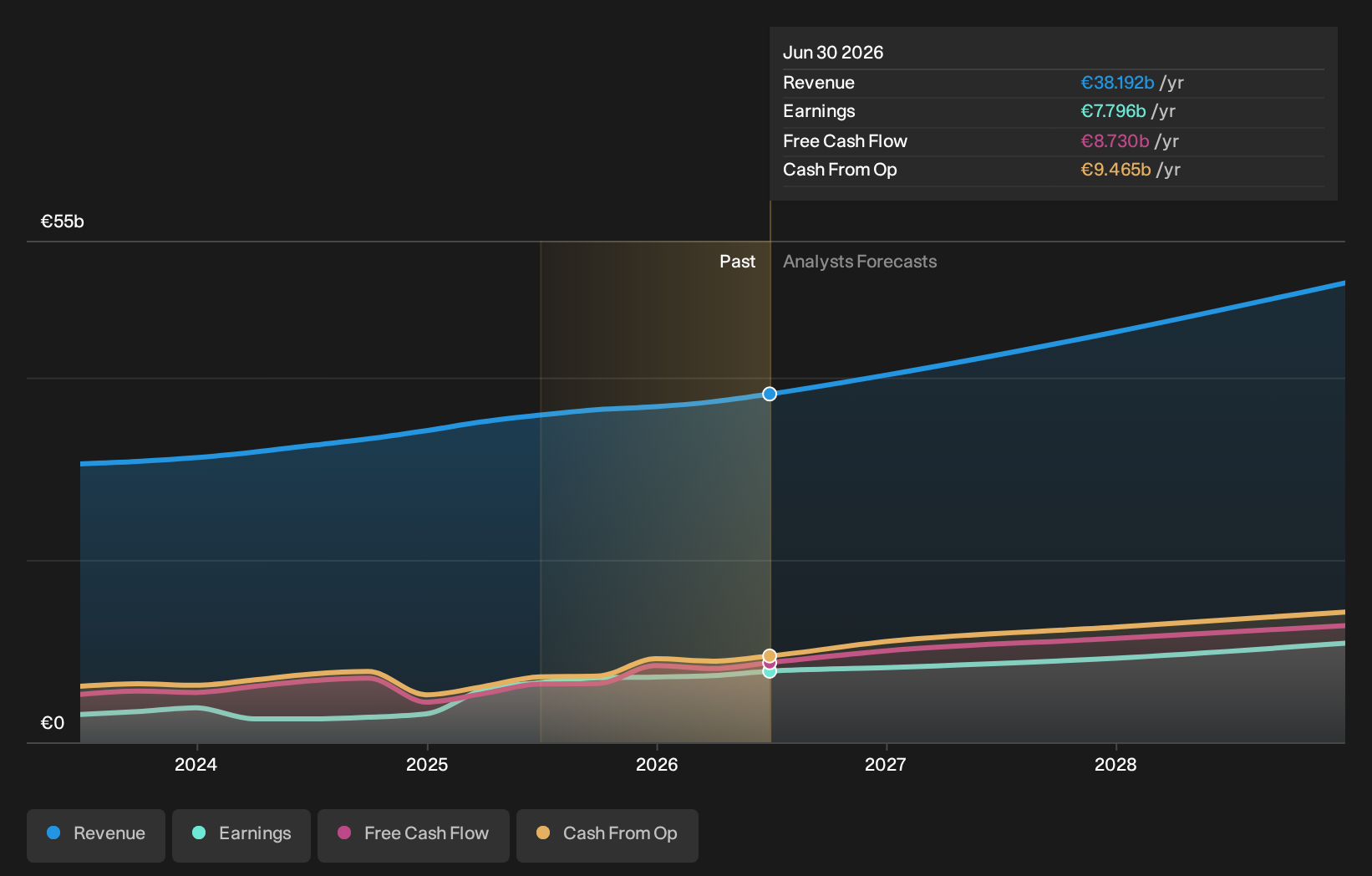
Task: Click the Revenue value €38.192b in tooltip
Action: click(x=1117, y=83)
